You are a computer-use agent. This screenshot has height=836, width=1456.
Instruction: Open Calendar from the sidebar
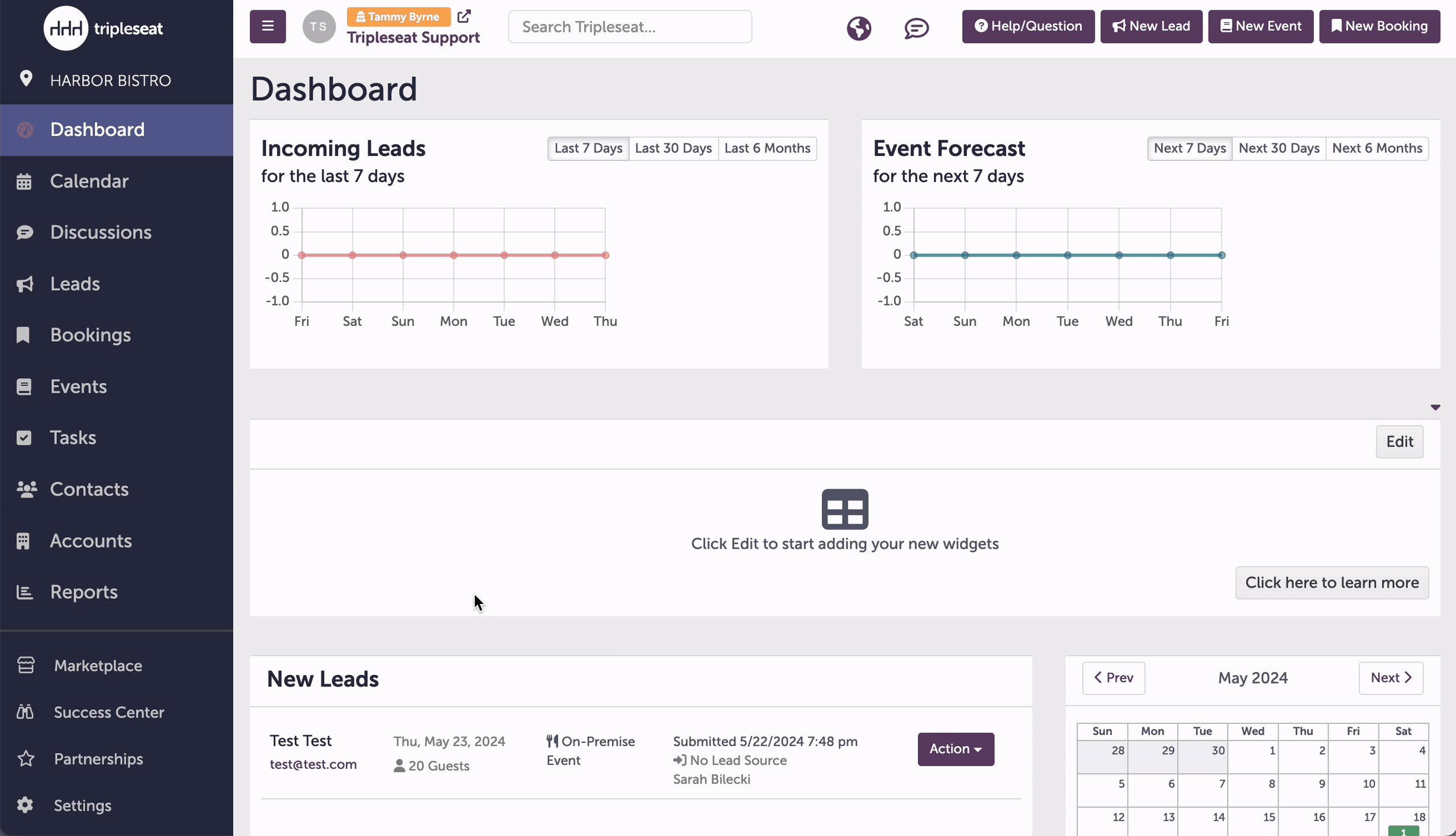pos(89,181)
